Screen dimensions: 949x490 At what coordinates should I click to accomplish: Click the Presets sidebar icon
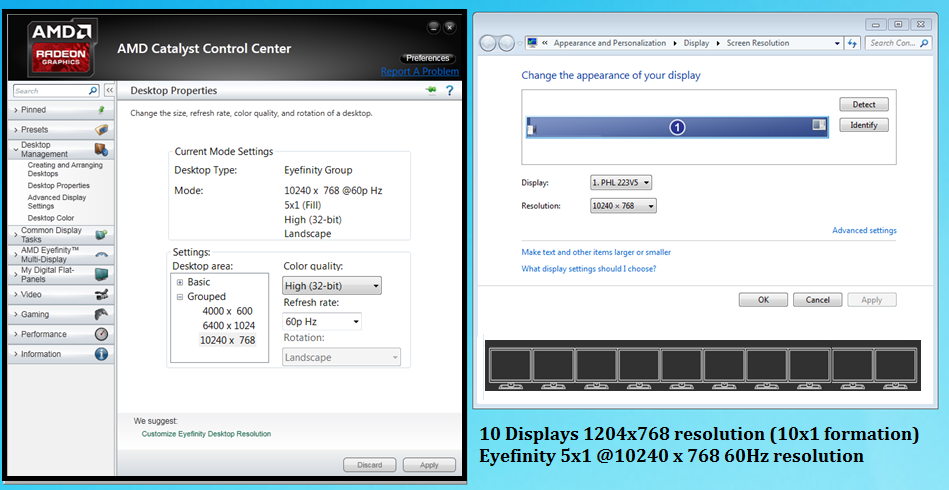coord(102,129)
